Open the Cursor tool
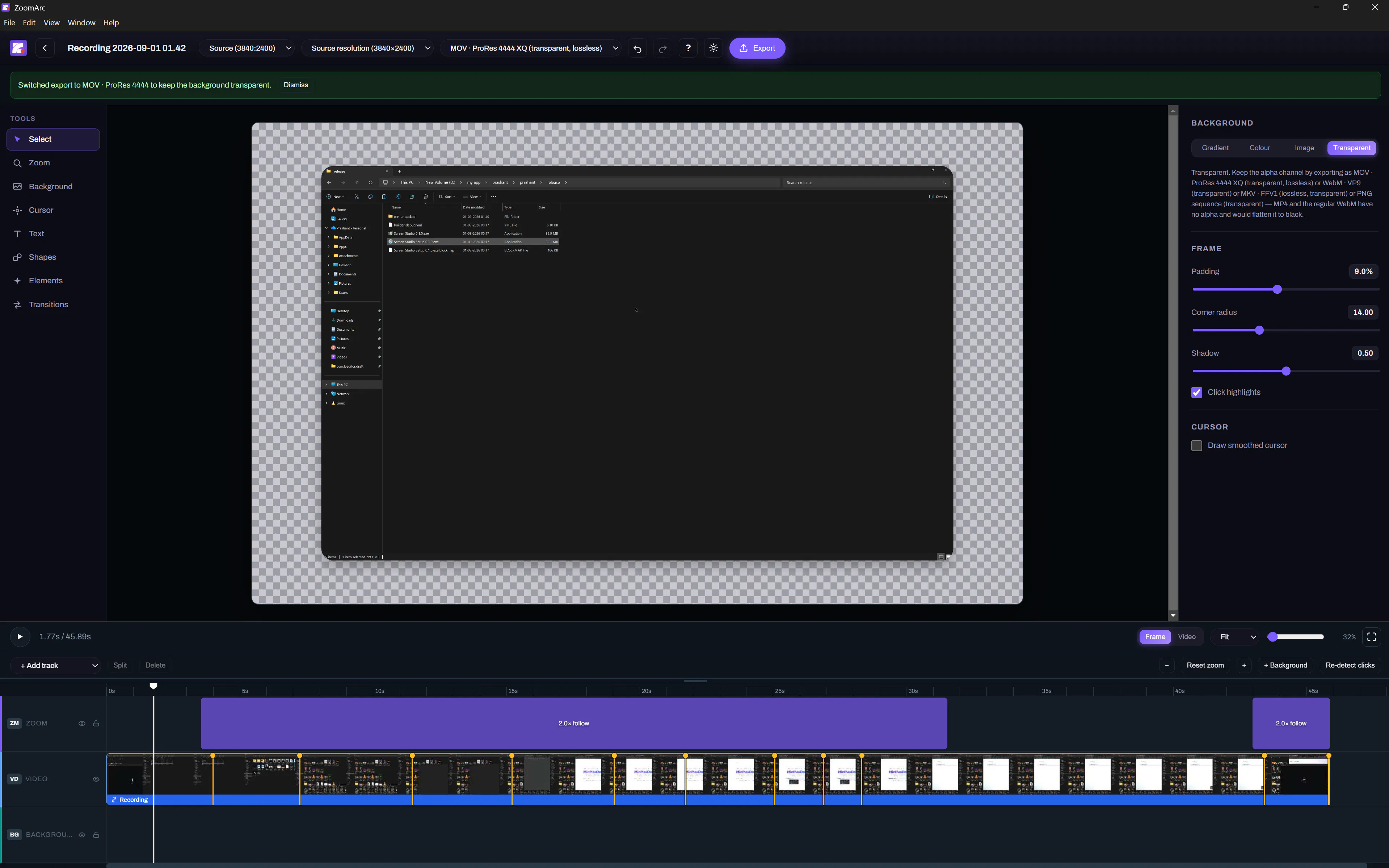1389x868 pixels. (x=53, y=210)
